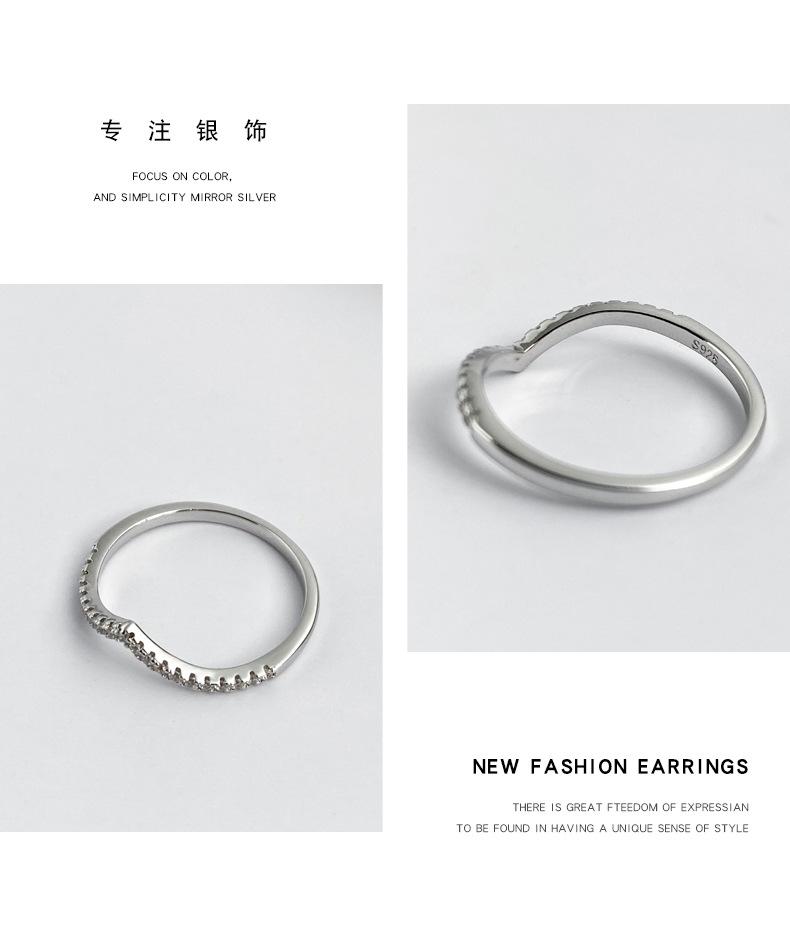
Task: Click the text FOCUS ON COLOR
Action: click(182, 177)
